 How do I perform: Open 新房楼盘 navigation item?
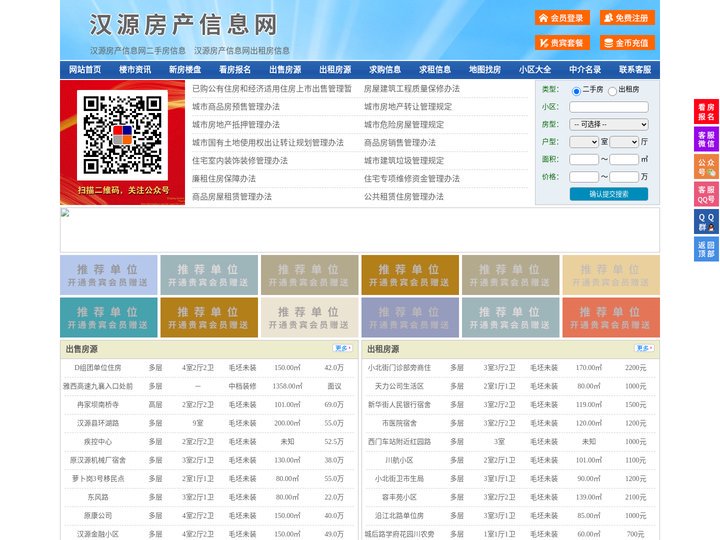185,70
